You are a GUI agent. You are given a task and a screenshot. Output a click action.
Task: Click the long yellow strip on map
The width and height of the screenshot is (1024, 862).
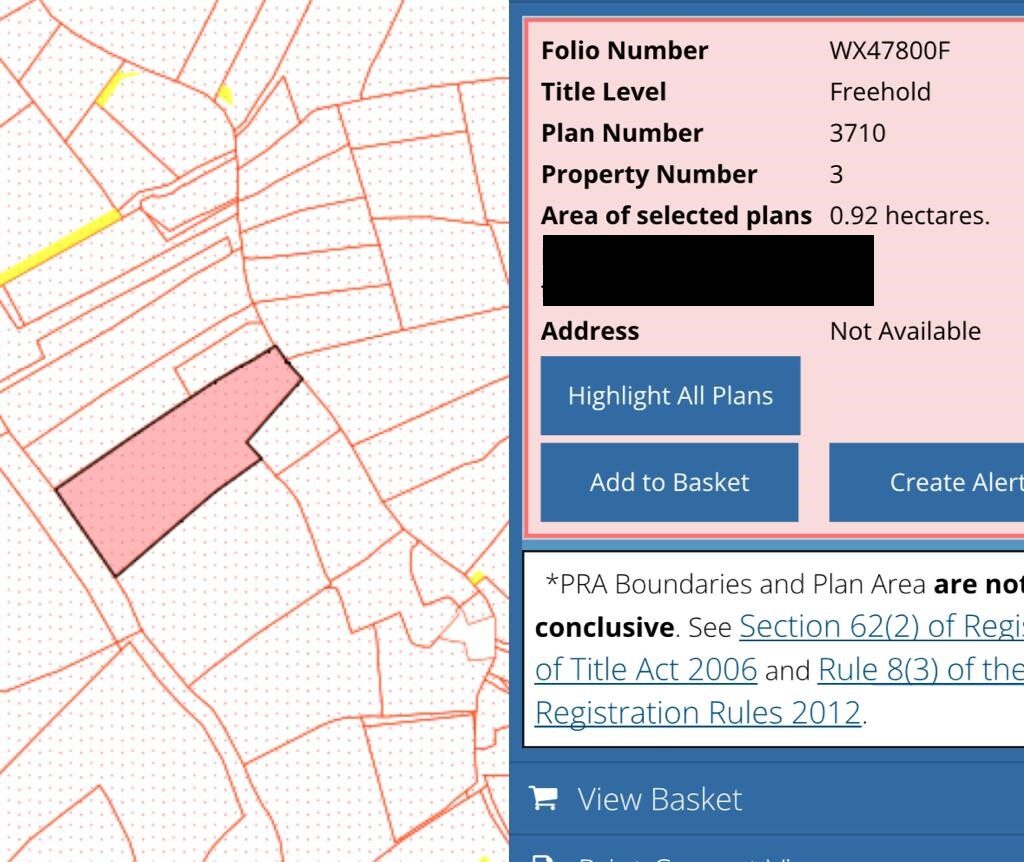click(62, 247)
